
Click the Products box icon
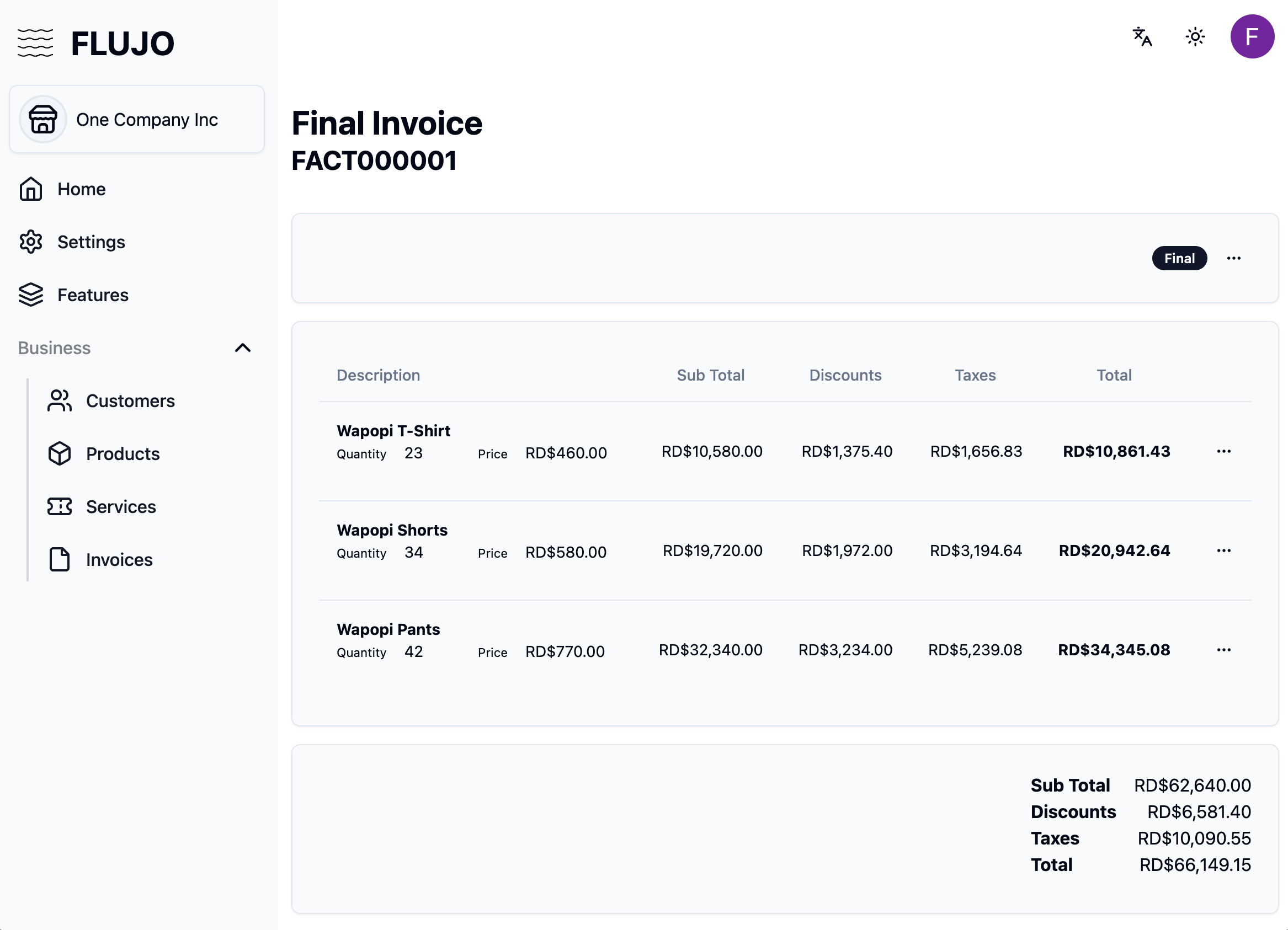(60, 453)
